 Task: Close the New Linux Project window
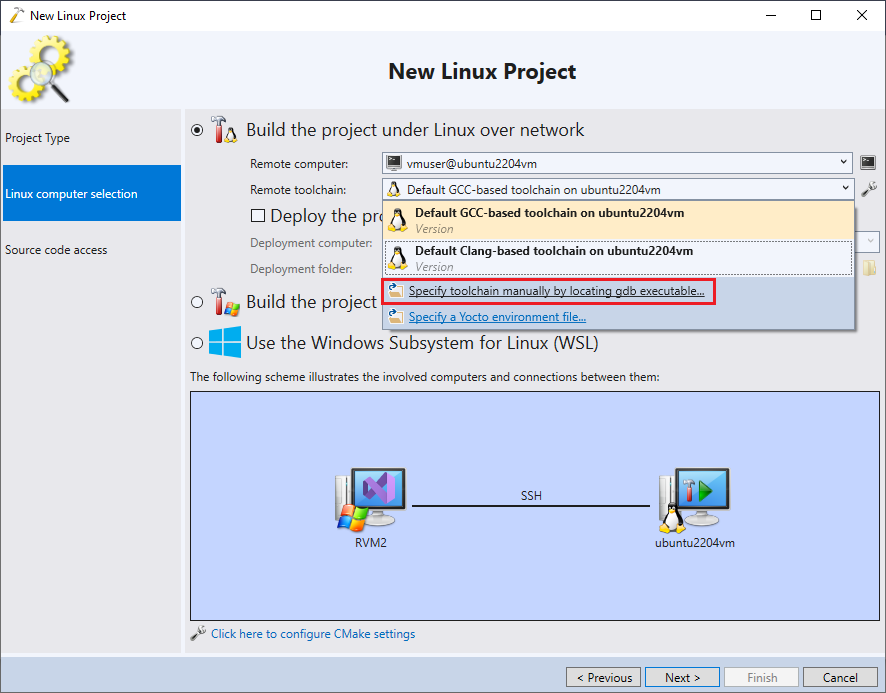pos(862,15)
